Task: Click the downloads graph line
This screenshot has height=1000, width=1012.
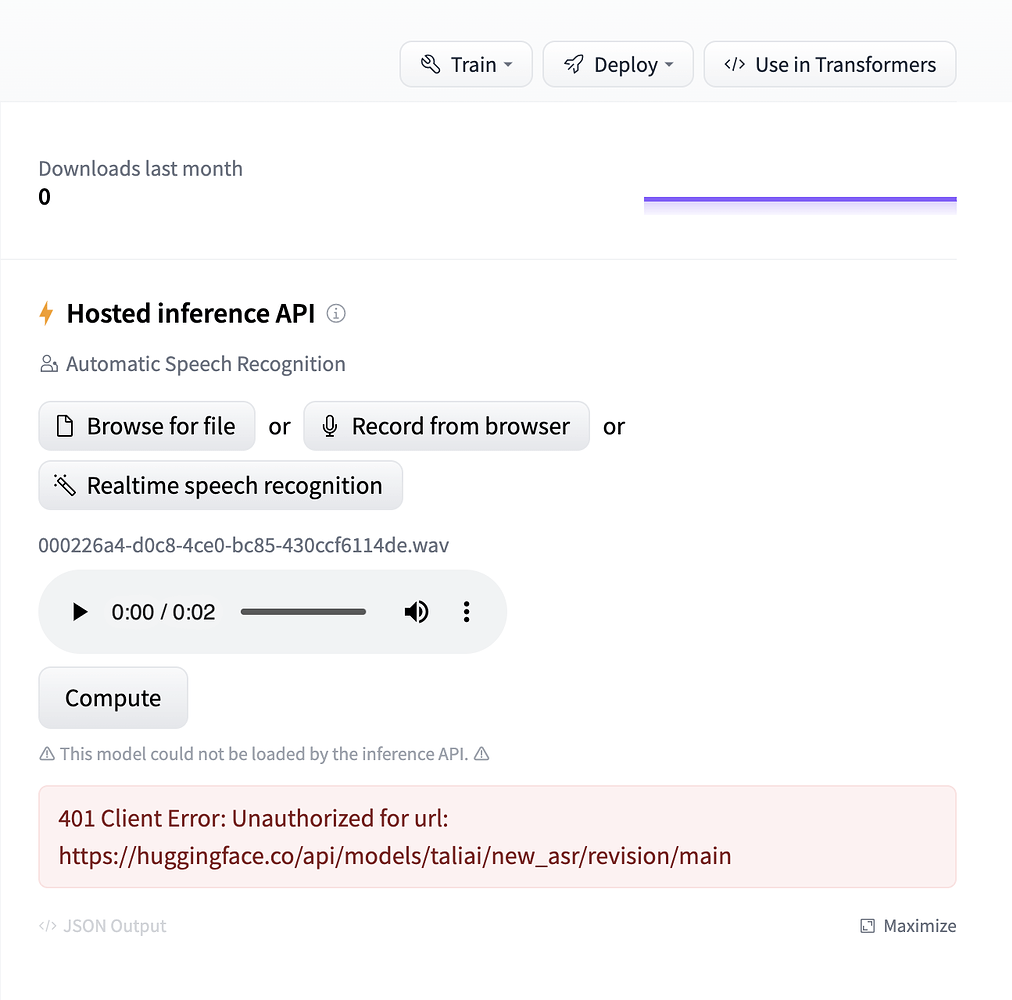Action: tap(800, 200)
